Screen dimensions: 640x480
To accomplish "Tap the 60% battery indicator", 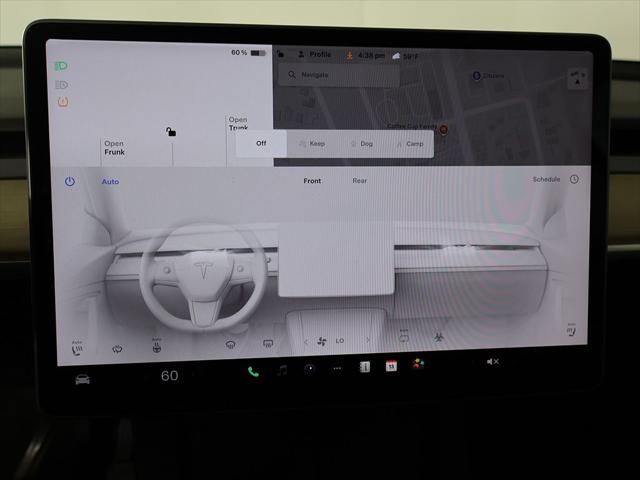I will [x=248, y=53].
